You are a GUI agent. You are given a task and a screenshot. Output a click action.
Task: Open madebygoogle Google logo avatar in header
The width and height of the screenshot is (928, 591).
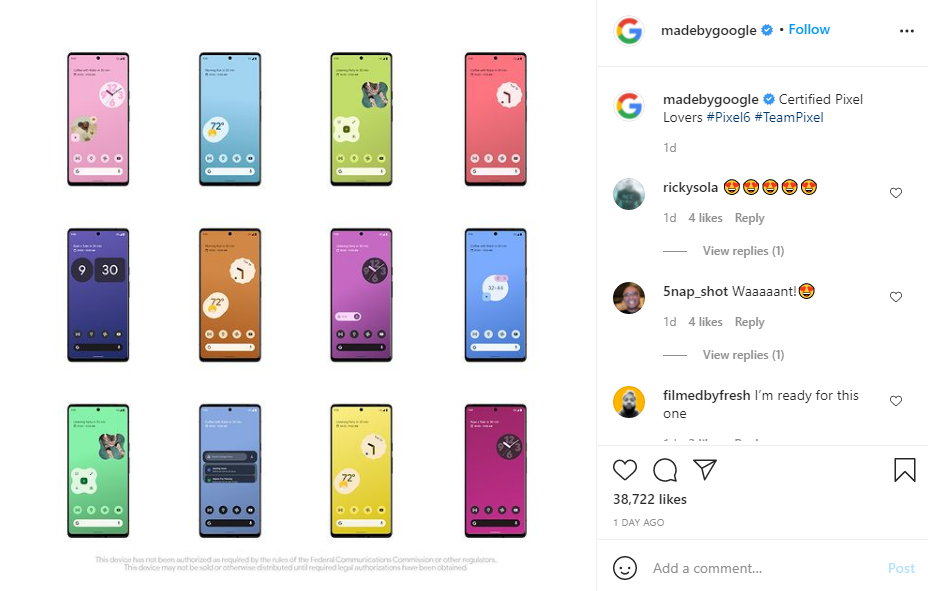(629, 31)
